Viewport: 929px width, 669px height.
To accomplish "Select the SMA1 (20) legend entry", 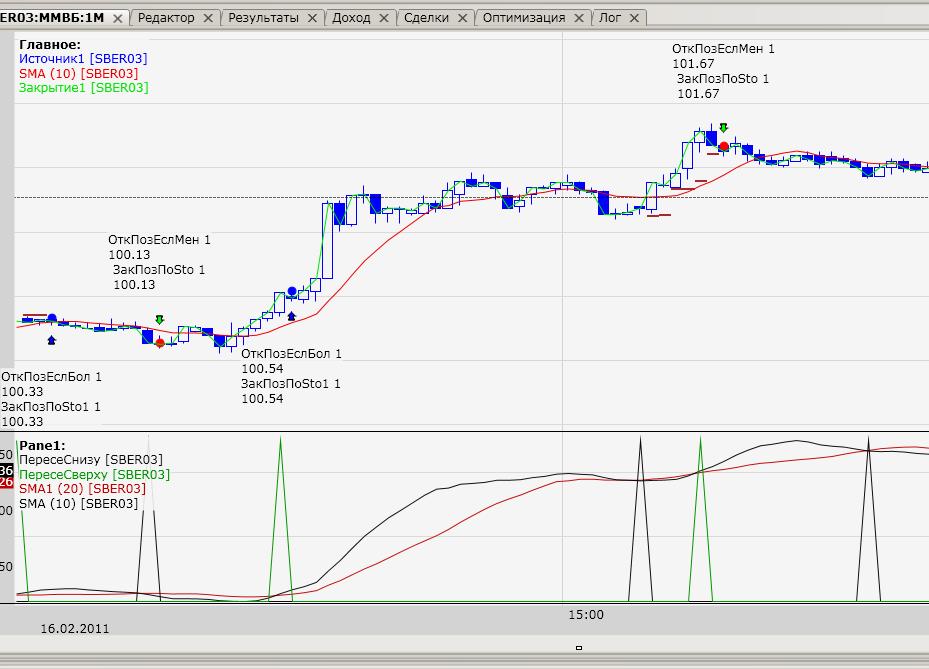I will tap(83, 488).
